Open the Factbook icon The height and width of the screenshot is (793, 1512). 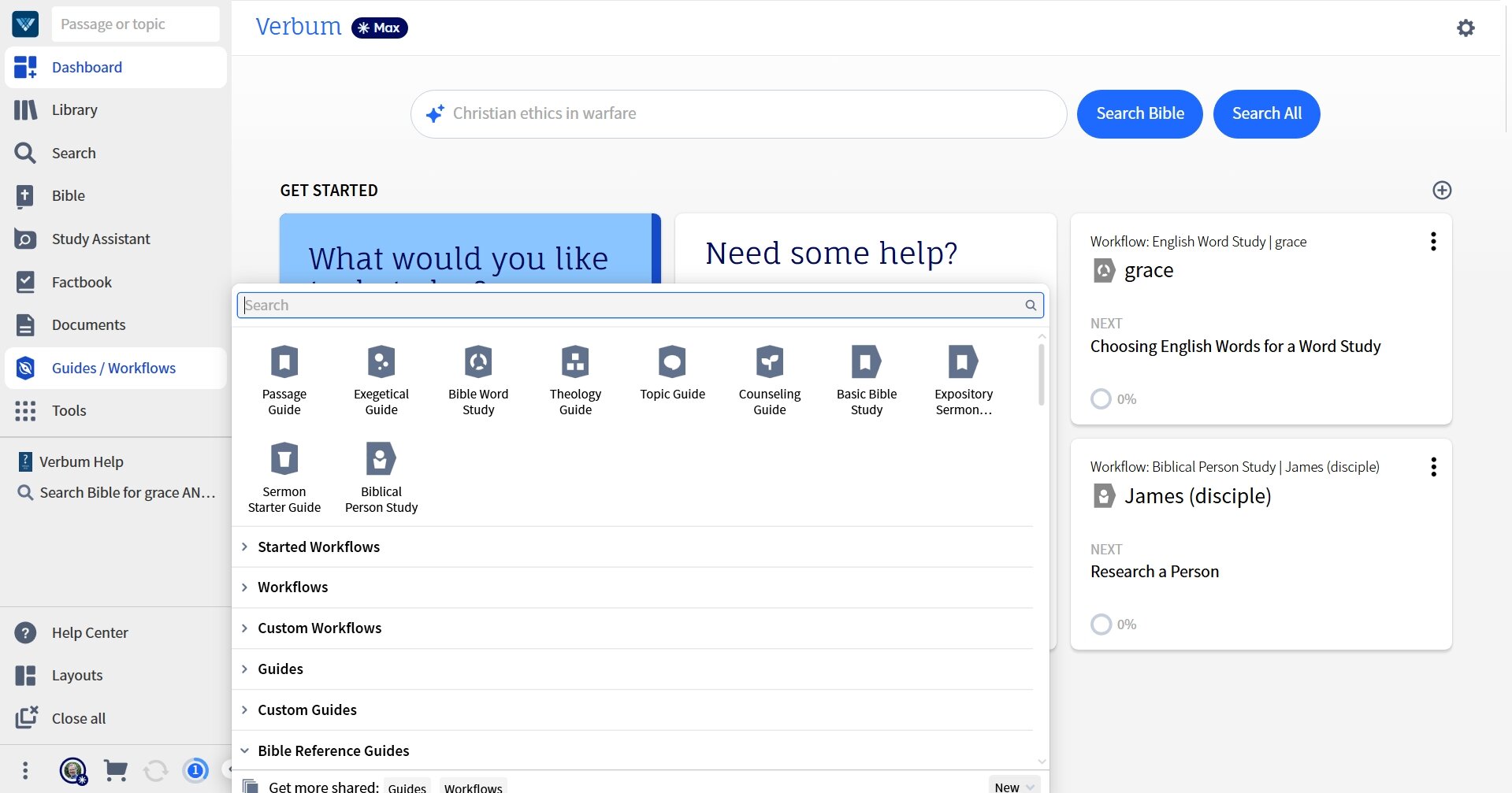(25, 282)
